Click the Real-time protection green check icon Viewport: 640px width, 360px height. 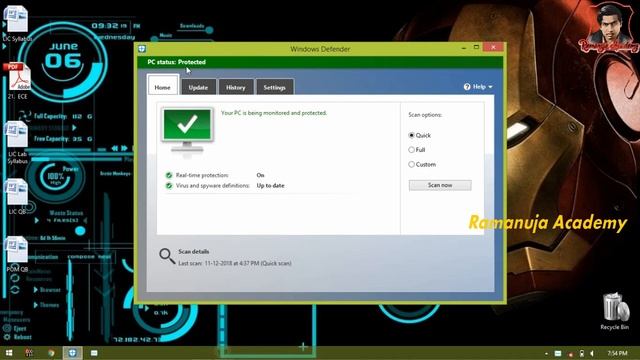169,175
